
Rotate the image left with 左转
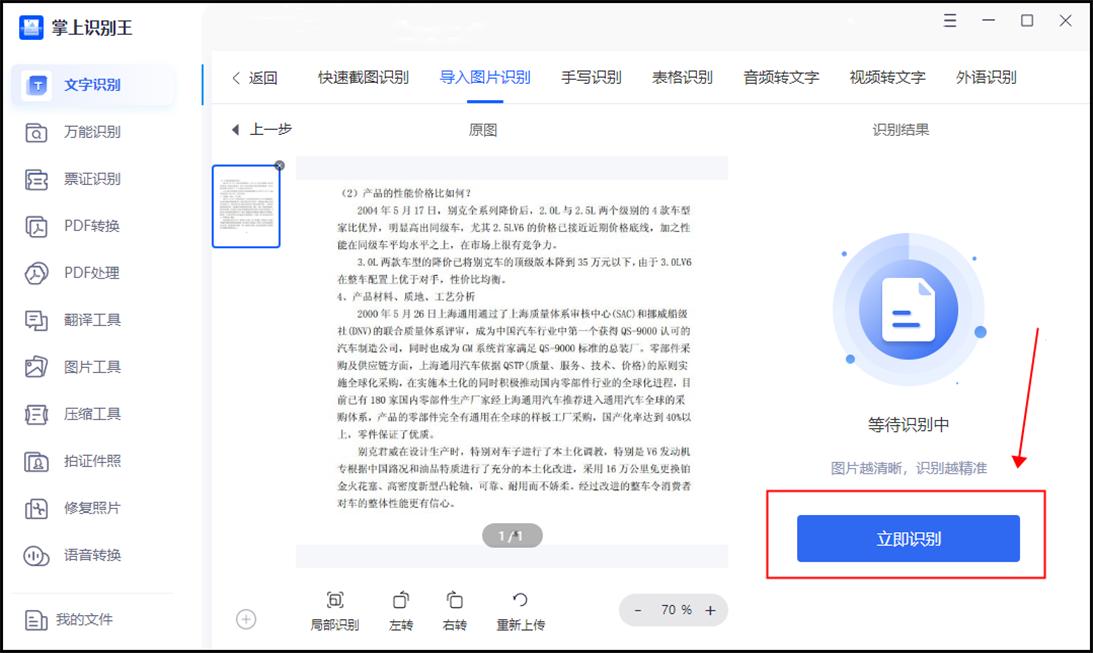pyautogui.click(x=400, y=610)
